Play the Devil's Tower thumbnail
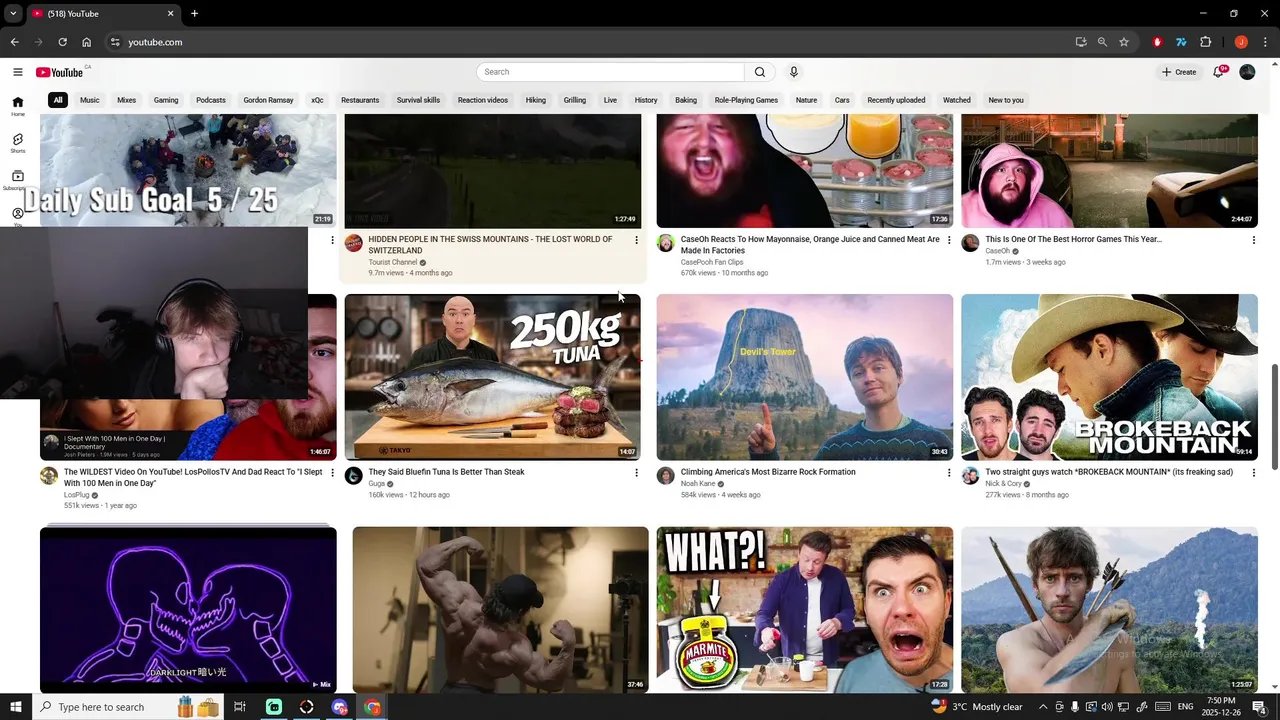The image size is (1280, 720). coord(805,377)
